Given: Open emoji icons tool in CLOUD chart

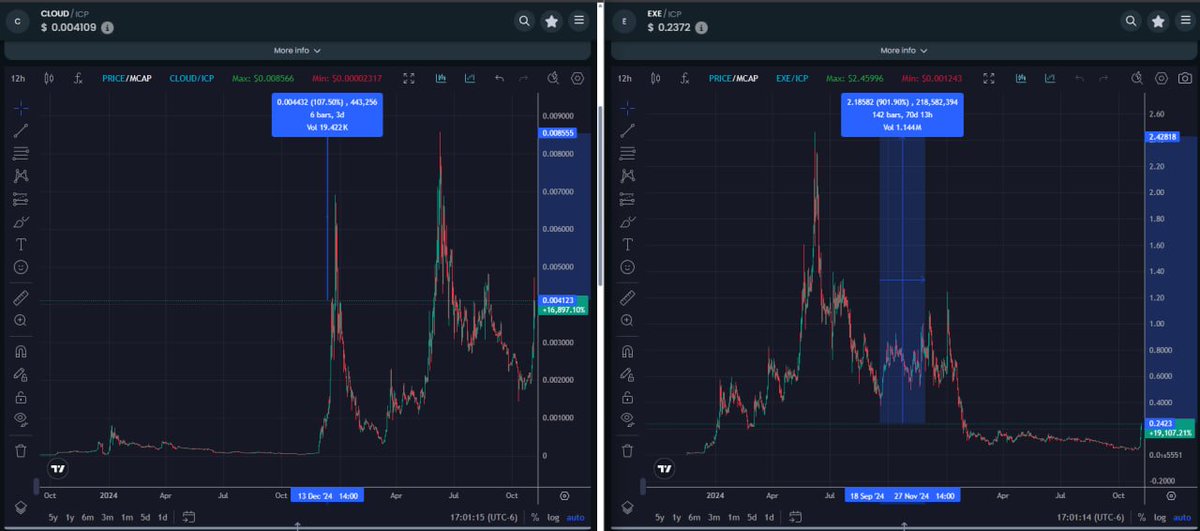Looking at the screenshot, I should pyautogui.click(x=22, y=267).
